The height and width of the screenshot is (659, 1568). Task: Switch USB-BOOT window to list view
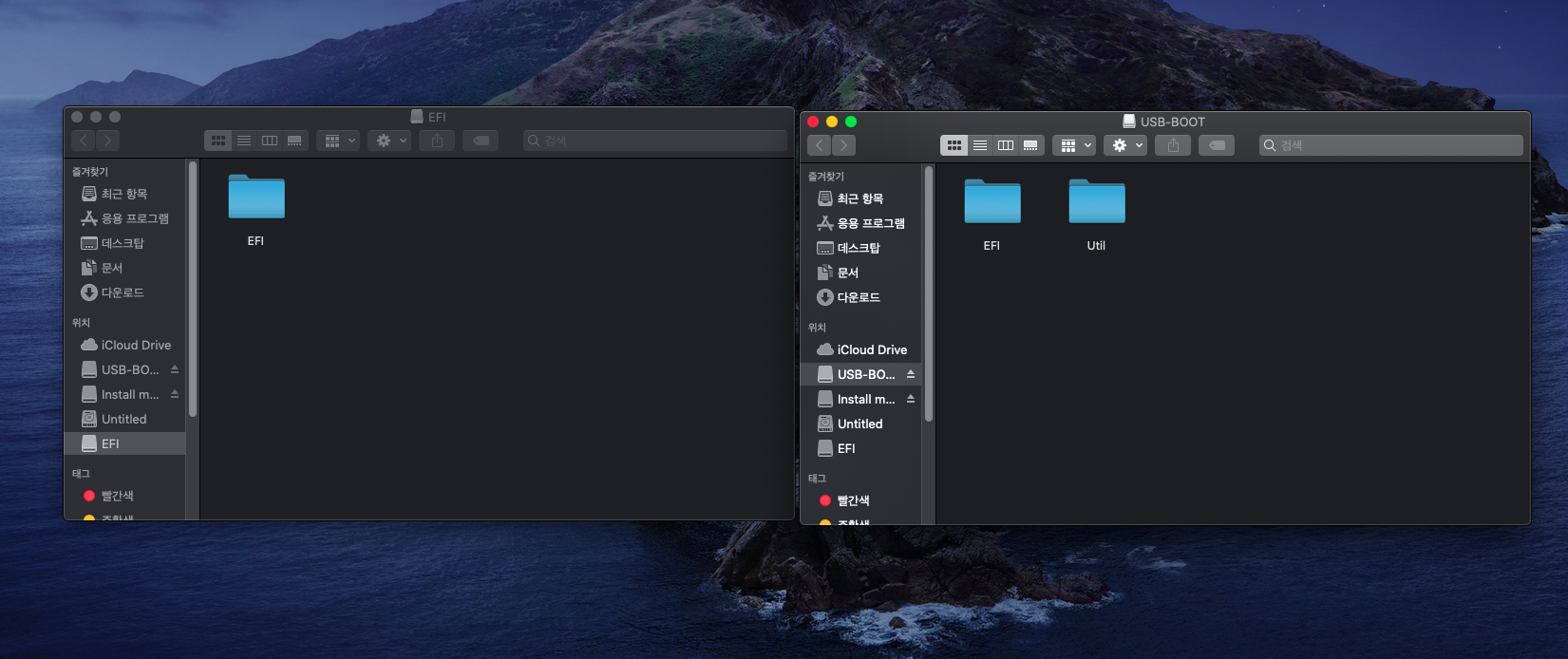tap(980, 145)
